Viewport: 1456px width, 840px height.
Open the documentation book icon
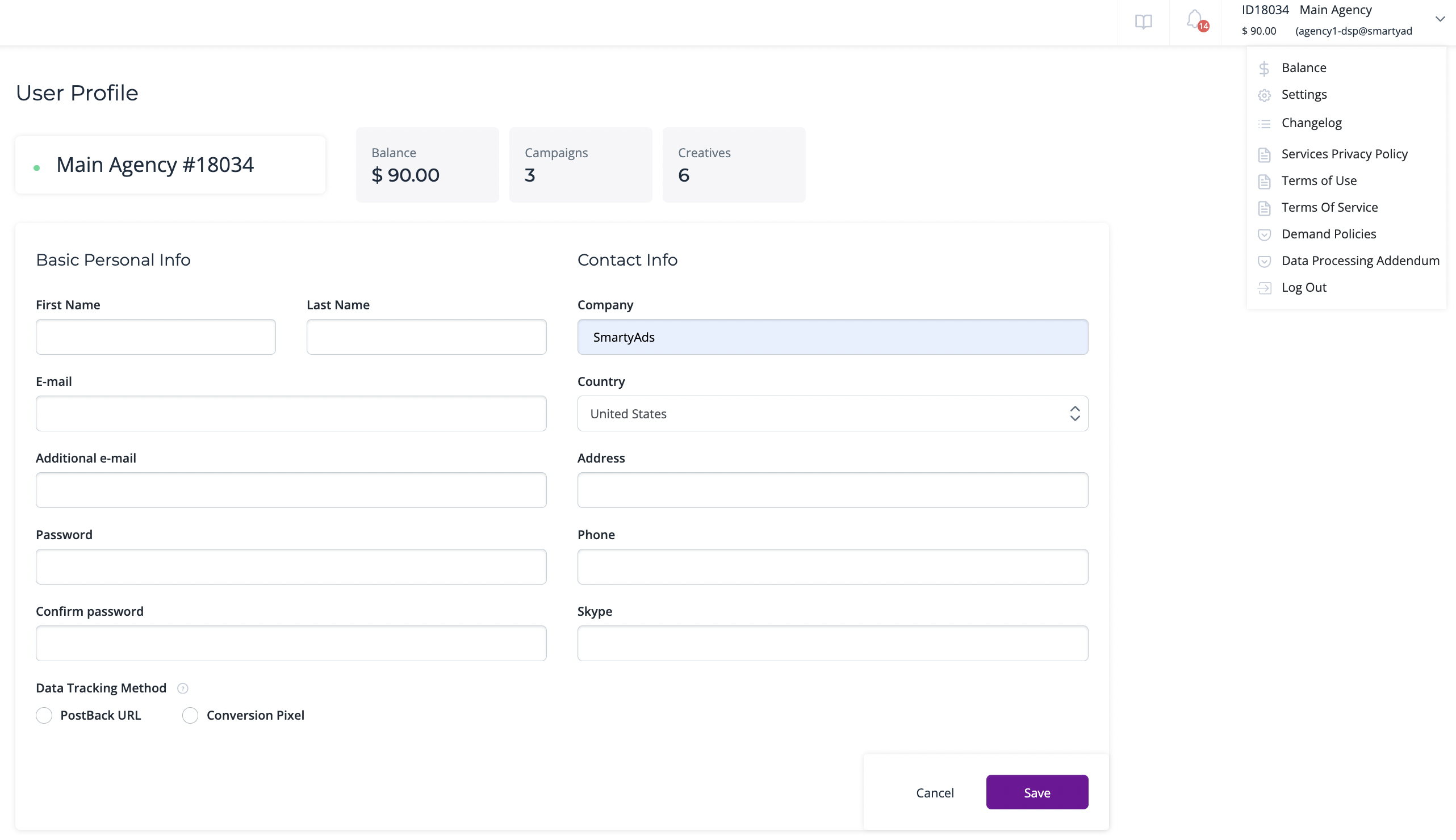coord(1143,22)
